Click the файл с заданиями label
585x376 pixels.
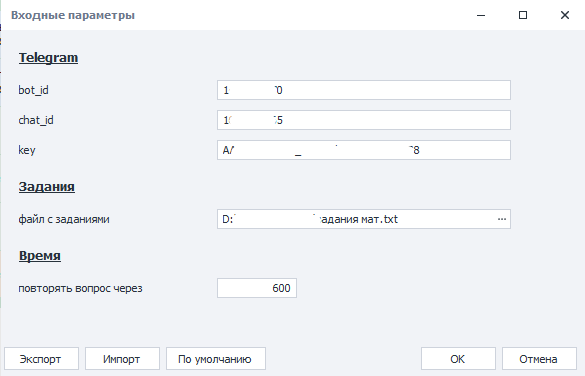coord(64,219)
